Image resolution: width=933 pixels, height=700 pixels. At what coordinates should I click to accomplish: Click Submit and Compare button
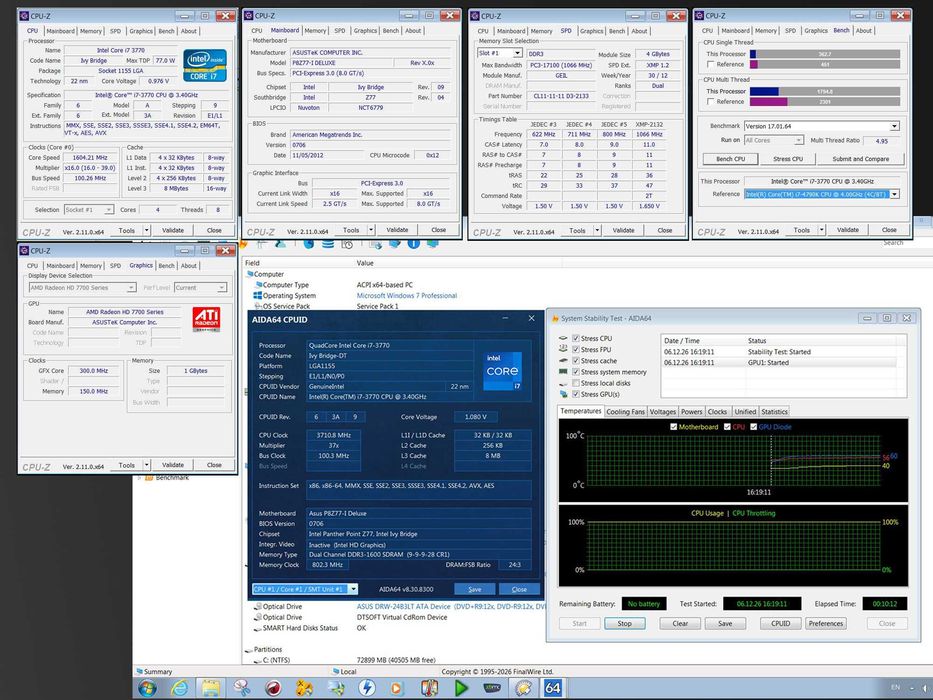pos(860,159)
